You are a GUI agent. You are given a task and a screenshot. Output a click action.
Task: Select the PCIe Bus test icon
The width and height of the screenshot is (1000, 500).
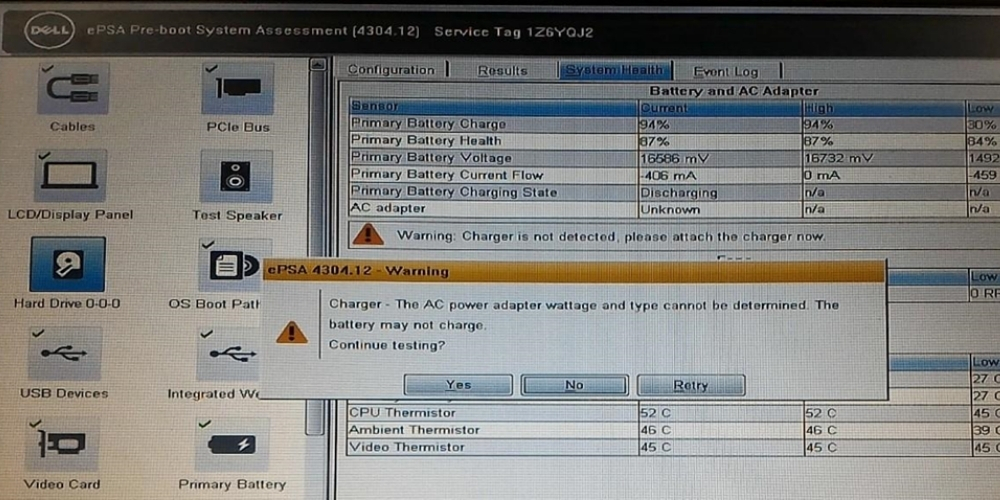coord(237,88)
